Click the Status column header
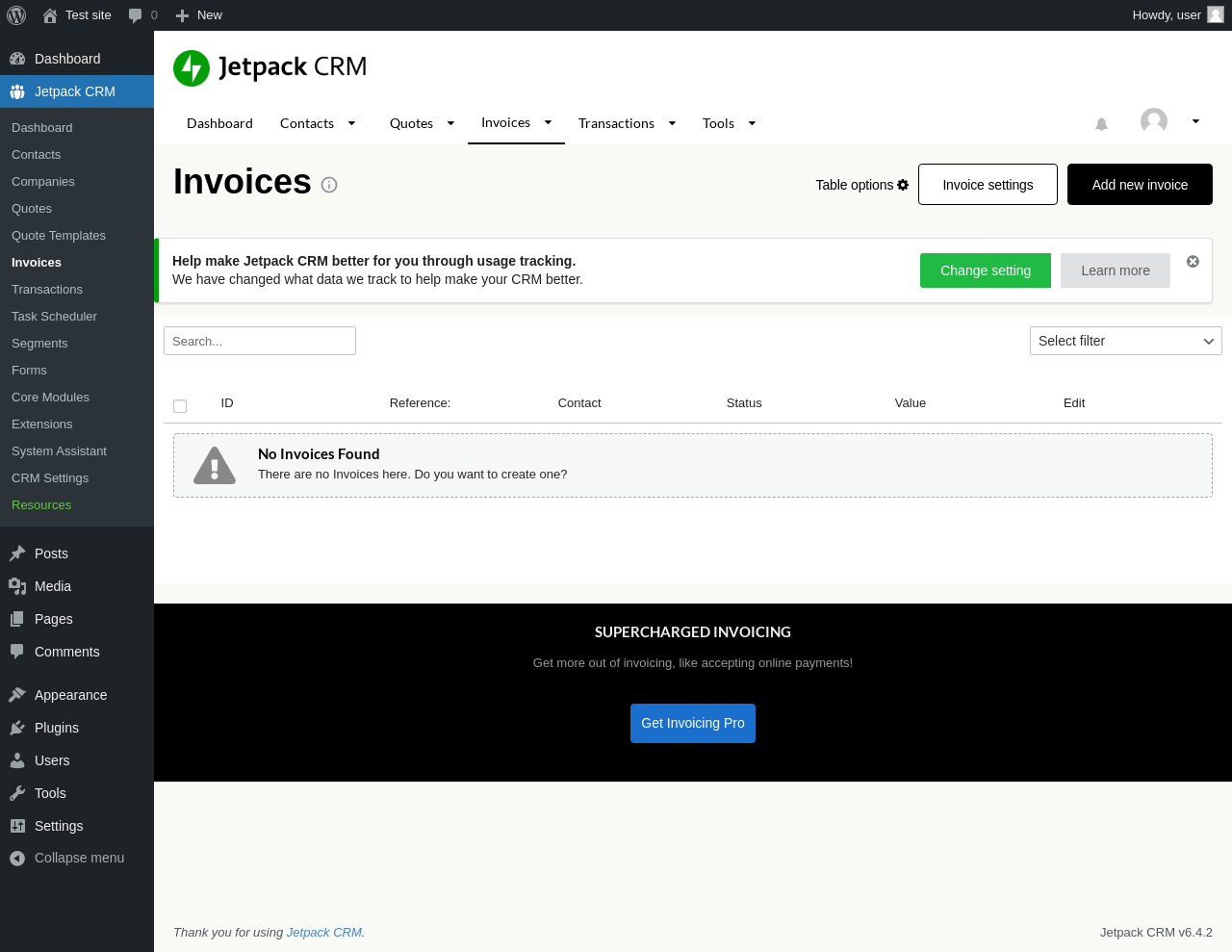Screen dimensions: 1232x952 744,403
